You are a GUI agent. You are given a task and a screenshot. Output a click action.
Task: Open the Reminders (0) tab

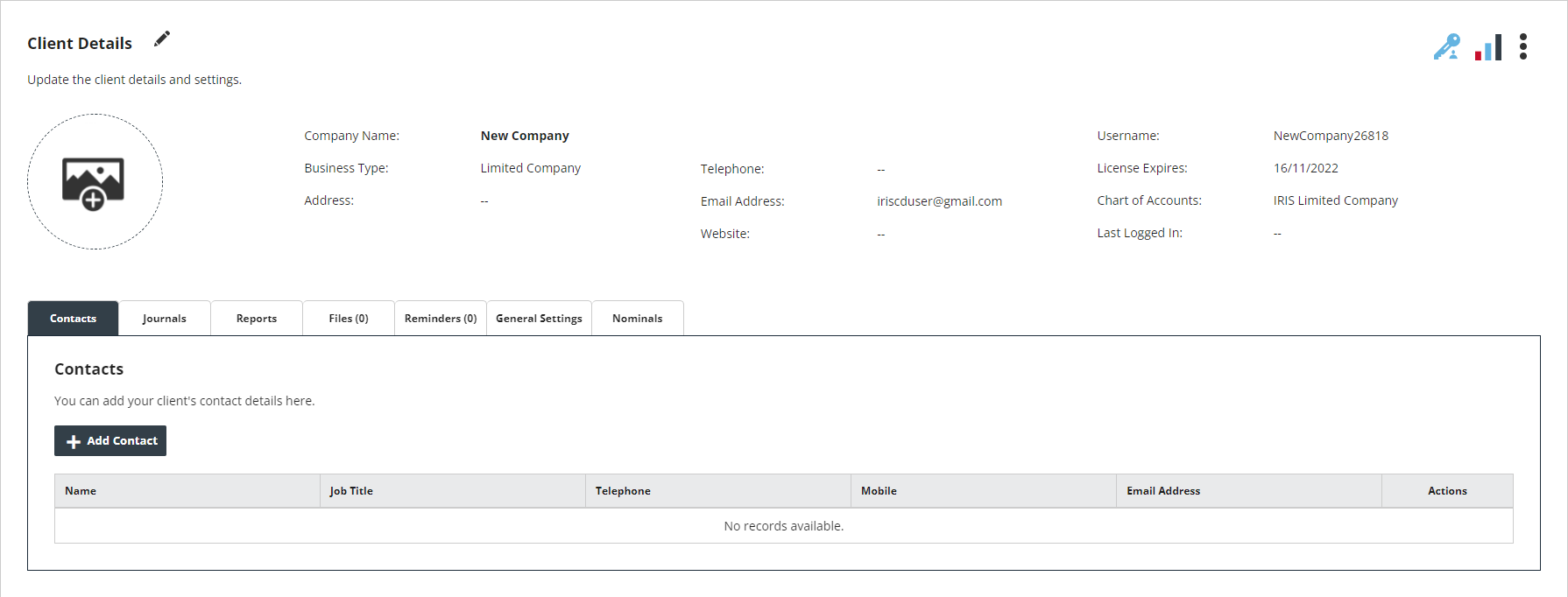click(x=441, y=319)
